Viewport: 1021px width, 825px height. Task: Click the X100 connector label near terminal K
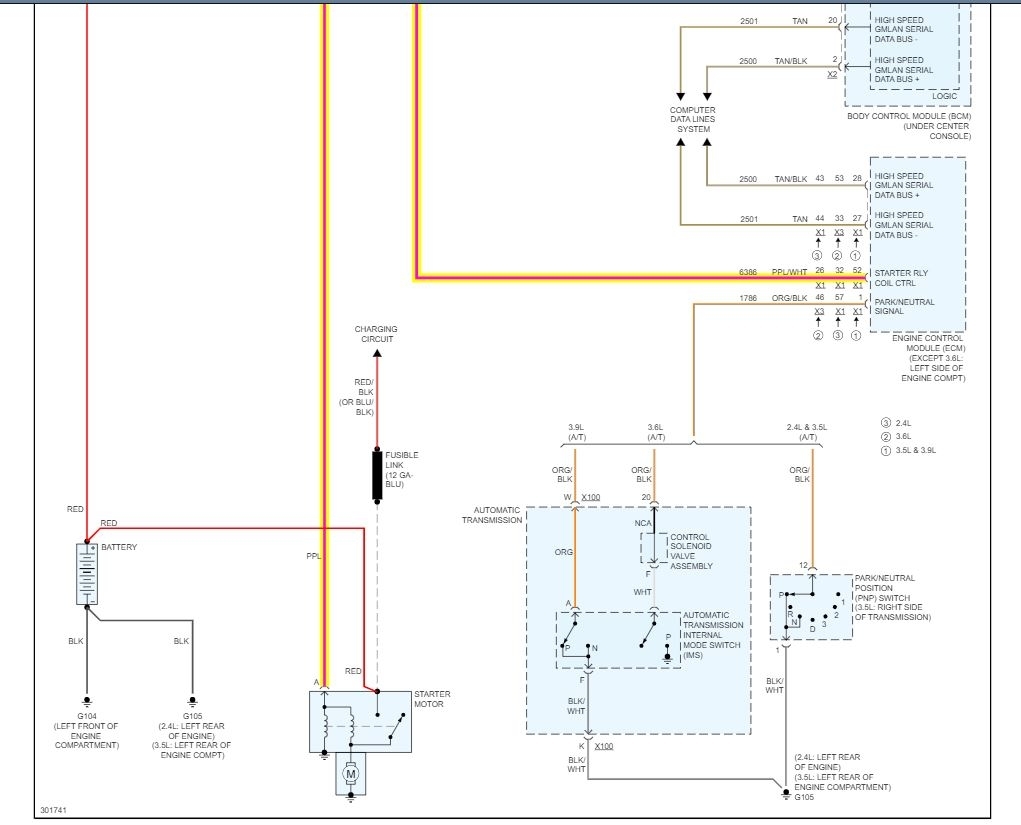[x=604, y=746]
